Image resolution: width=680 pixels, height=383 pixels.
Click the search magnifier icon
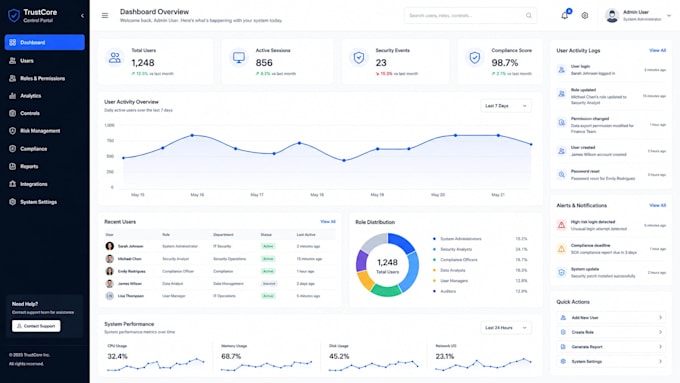[x=529, y=16]
